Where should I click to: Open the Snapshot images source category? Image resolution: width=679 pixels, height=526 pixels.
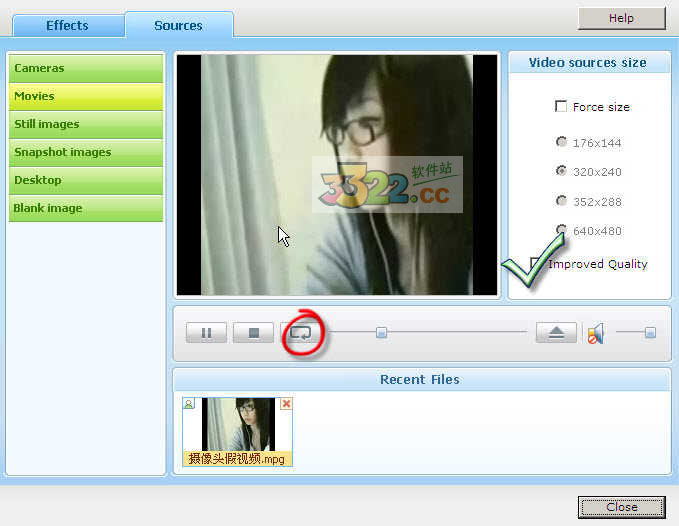click(x=86, y=152)
